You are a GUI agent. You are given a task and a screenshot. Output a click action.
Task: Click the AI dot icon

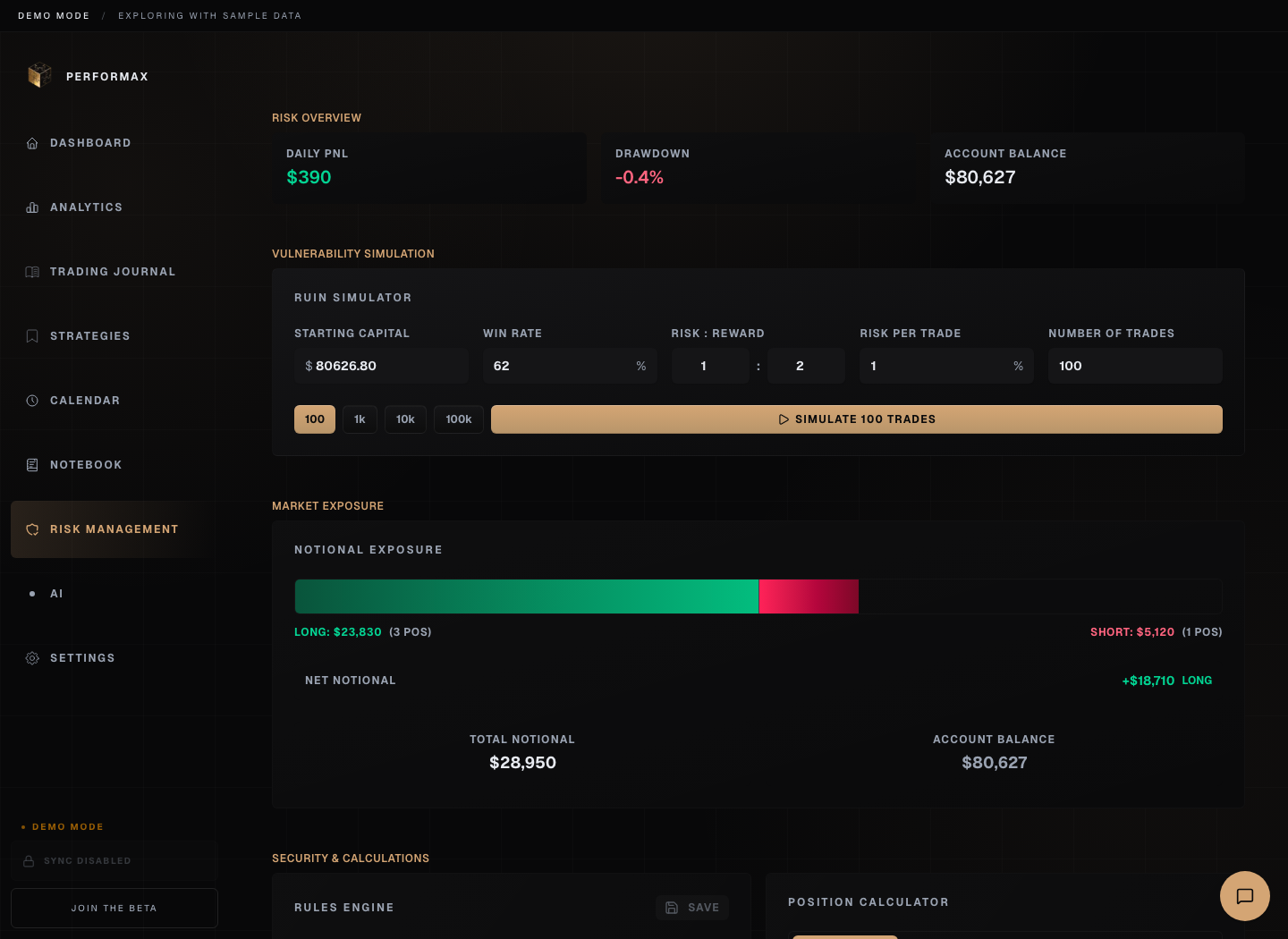pyautogui.click(x=32, y=594)
